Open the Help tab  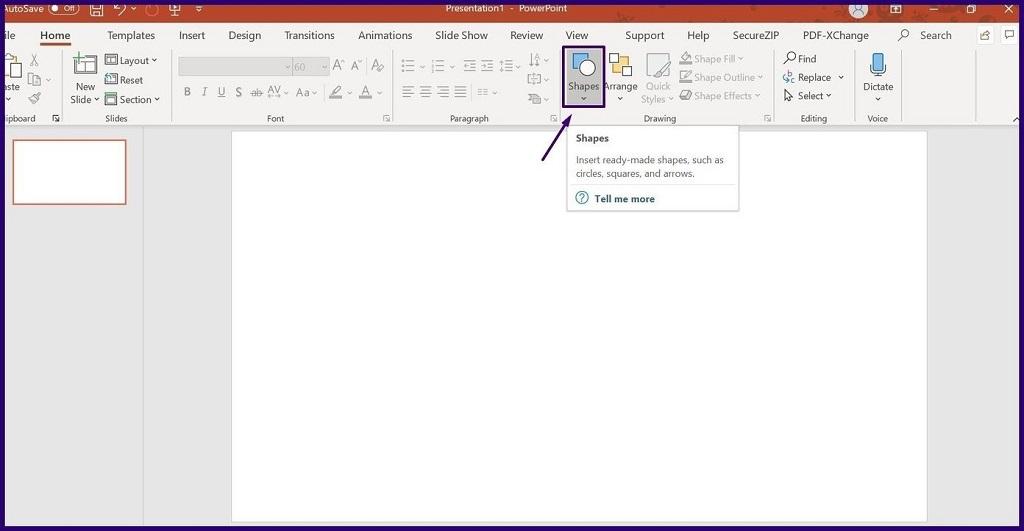698,35
